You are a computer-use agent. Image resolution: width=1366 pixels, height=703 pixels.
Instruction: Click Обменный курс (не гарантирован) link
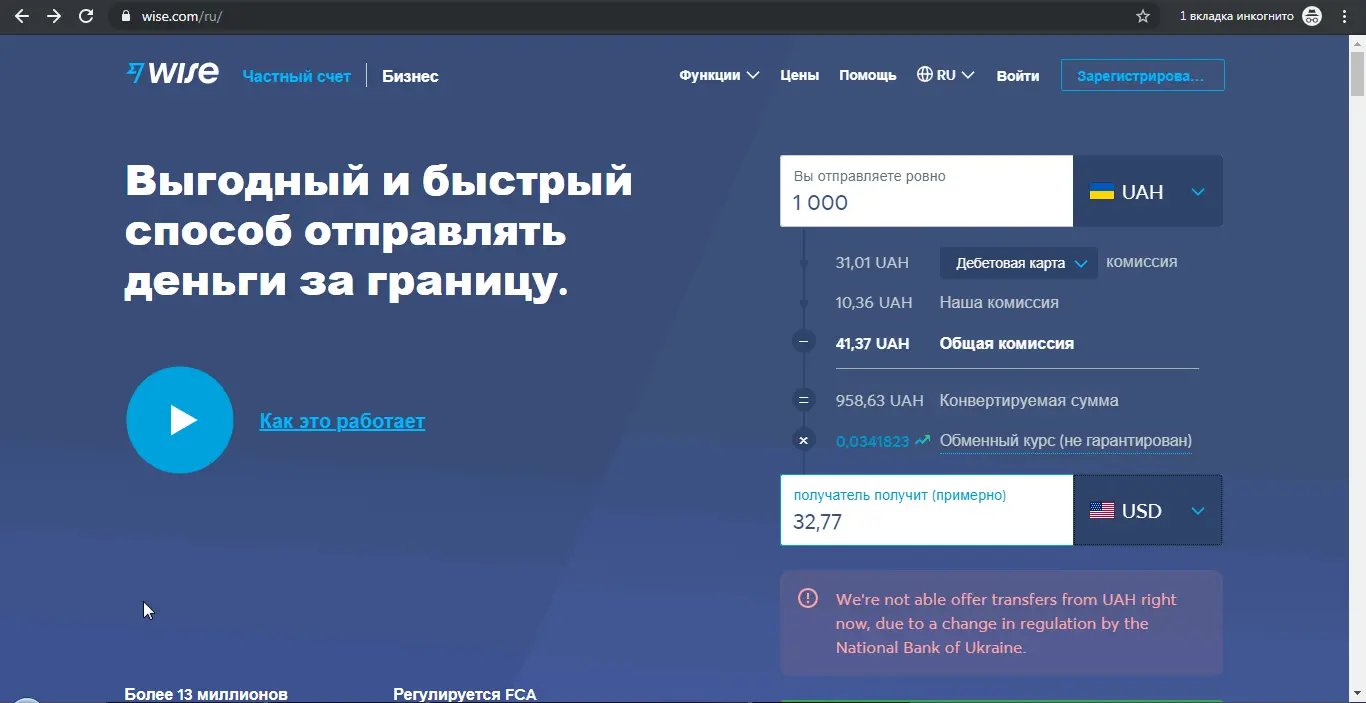point(1066,441)
